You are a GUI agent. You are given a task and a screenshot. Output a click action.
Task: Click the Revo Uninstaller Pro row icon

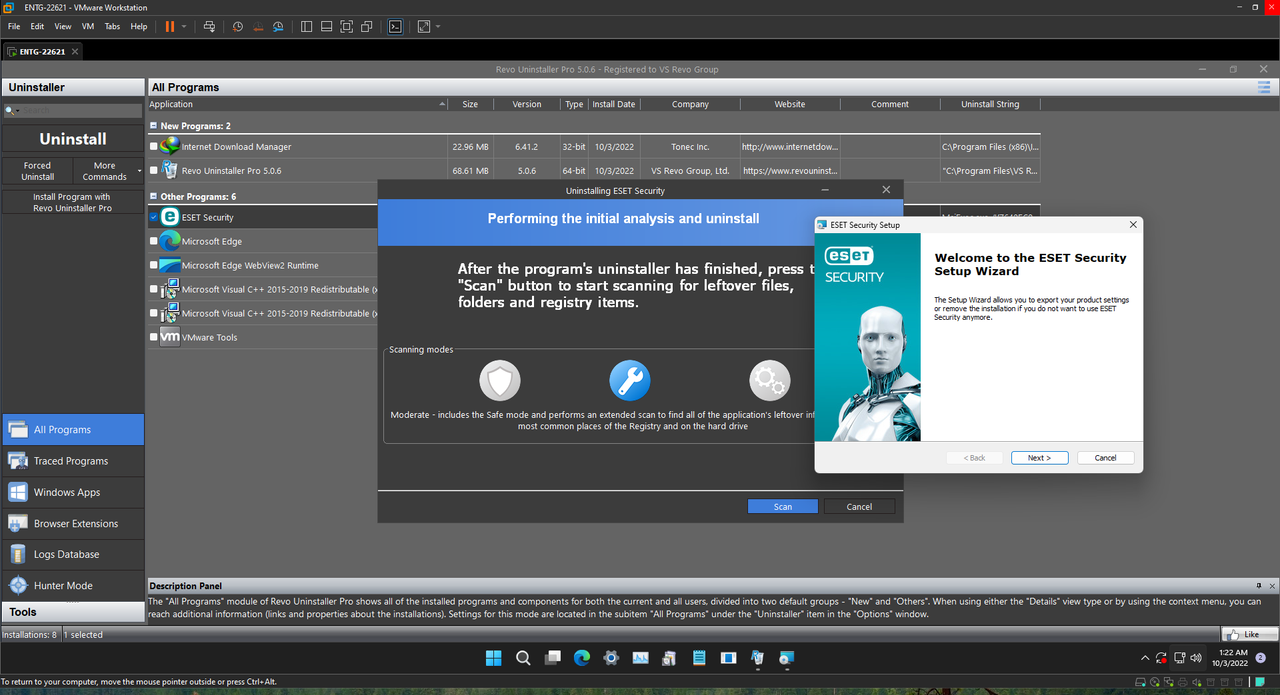click(170, 170)
